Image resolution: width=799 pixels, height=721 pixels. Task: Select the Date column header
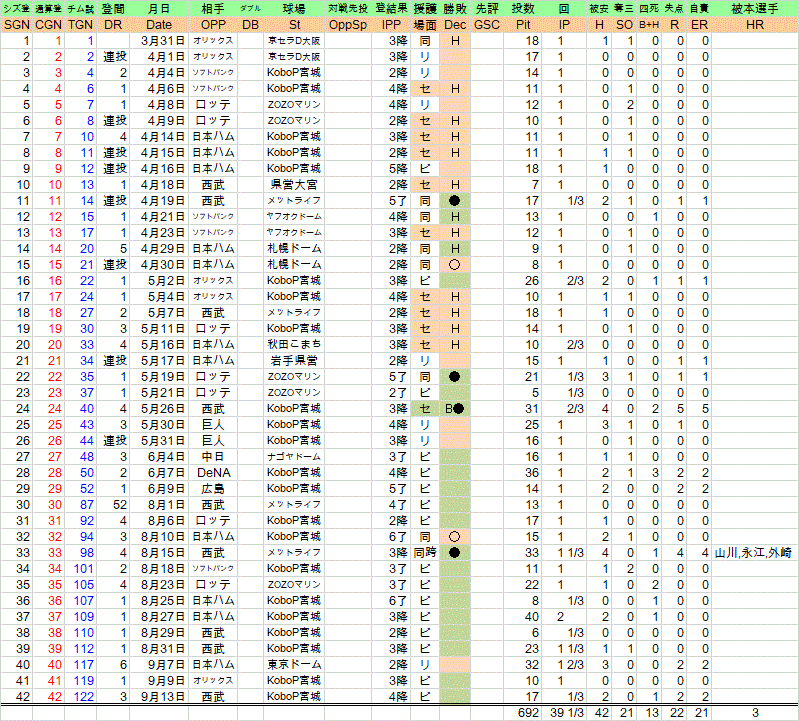[x=159, y=25]
